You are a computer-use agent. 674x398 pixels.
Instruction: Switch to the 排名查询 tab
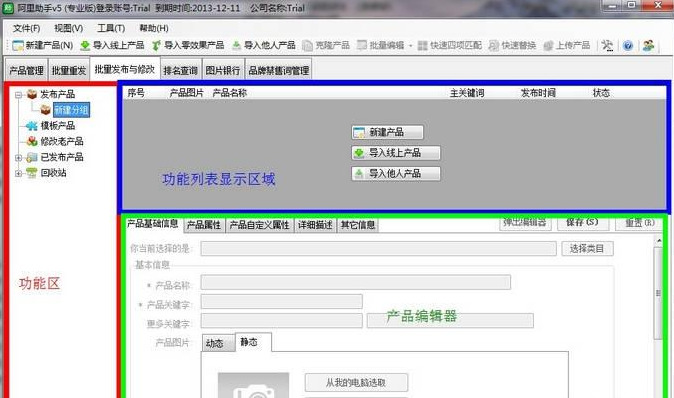coord(181,70)
